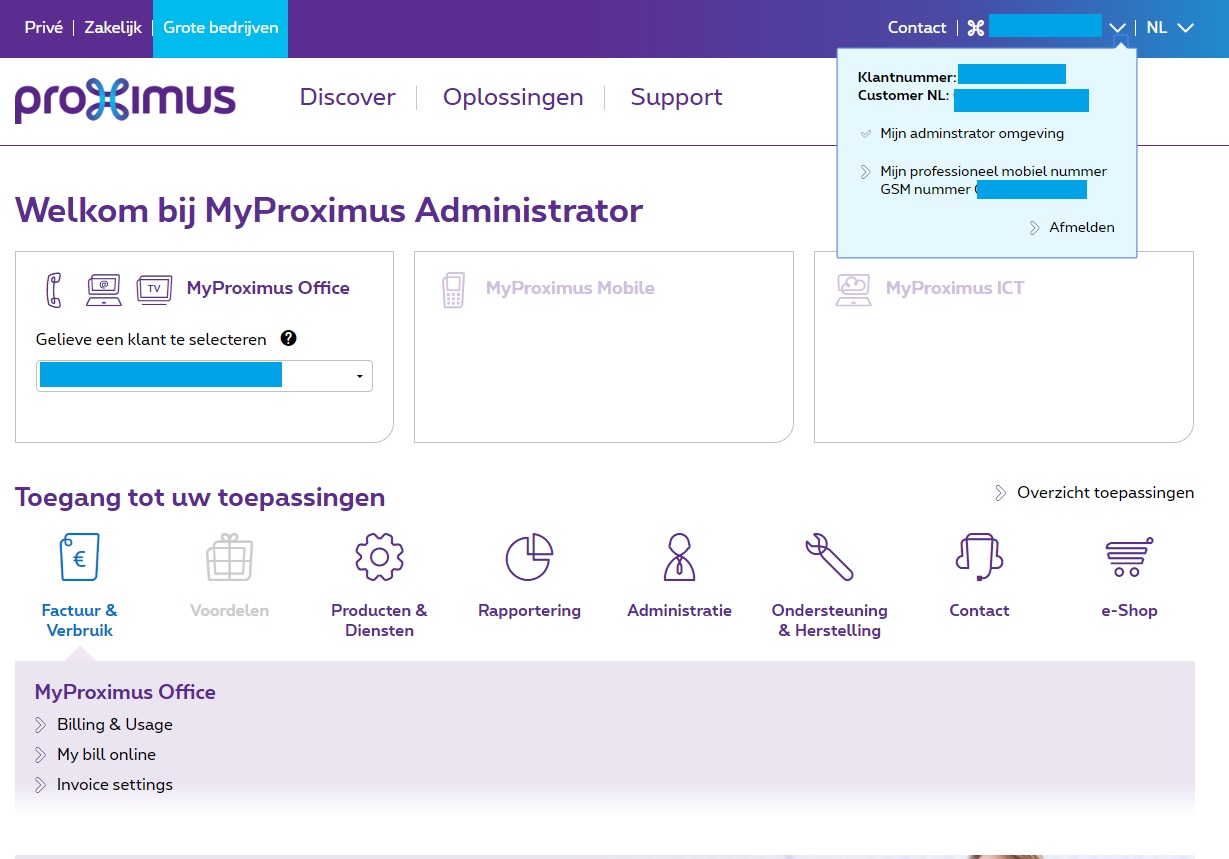1229x859 pixels.
Task: Open the Oplossingen menu
Action: 513,97
